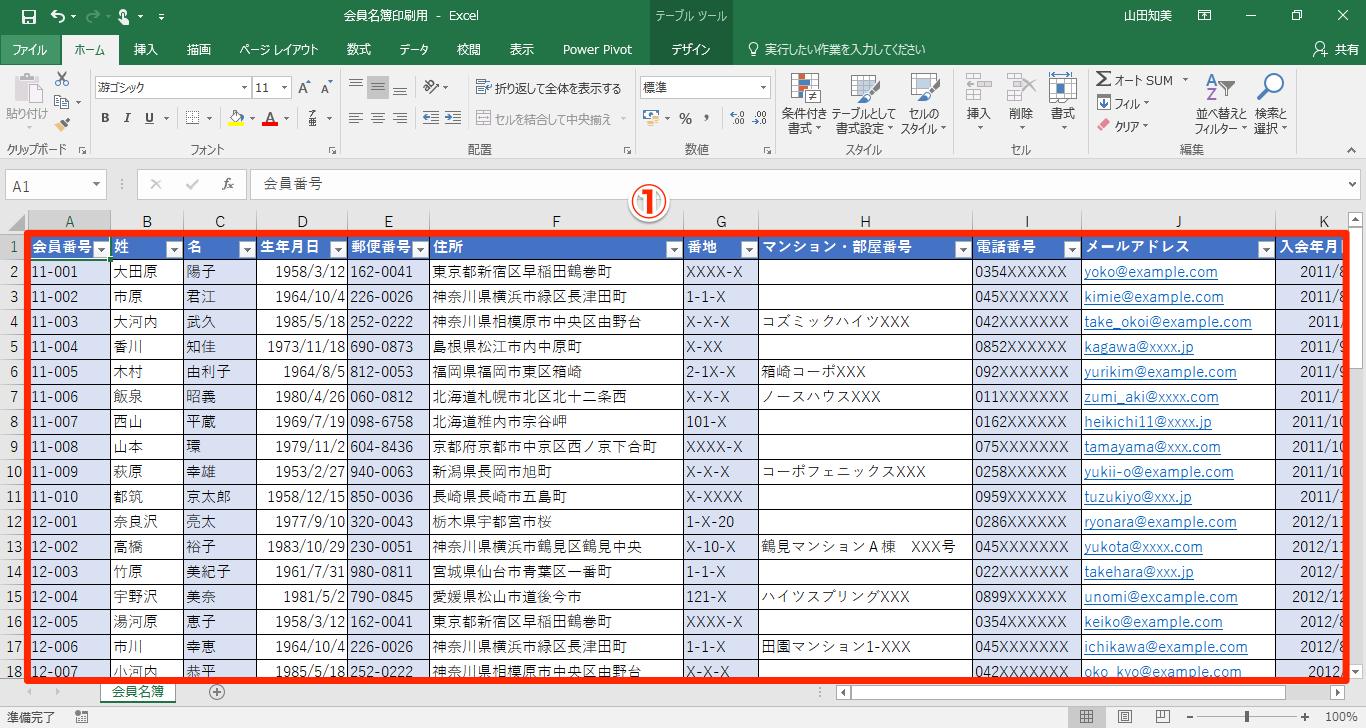Open filter dropdown for メールアドレス column
Screen dimensions: 1366x728
(1266, 248)
